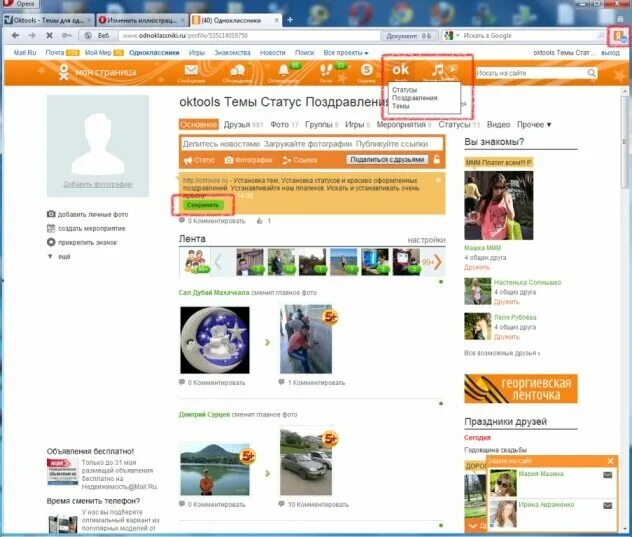Click the thumbs-up like icon under status

click(x=260, y=221)
